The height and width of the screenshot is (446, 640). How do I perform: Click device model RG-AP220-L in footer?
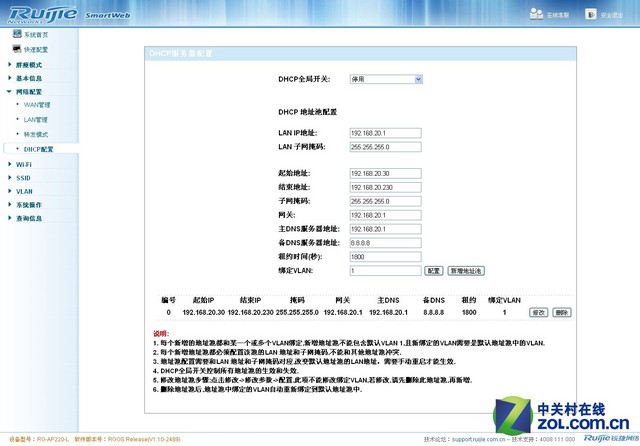(x=53, y=439)
